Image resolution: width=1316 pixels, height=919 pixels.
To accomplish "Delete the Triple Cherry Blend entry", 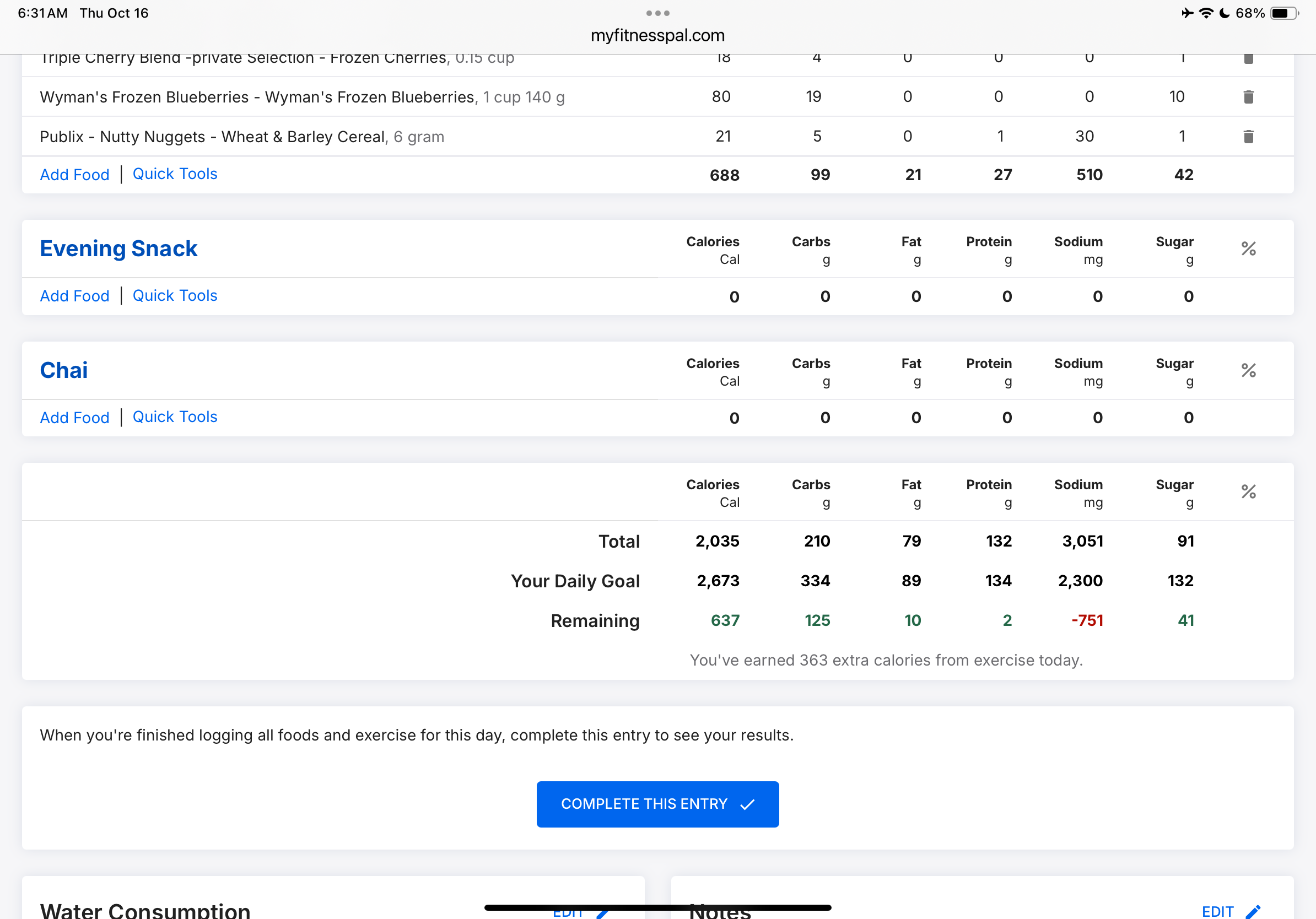I will pos(1248,58).
